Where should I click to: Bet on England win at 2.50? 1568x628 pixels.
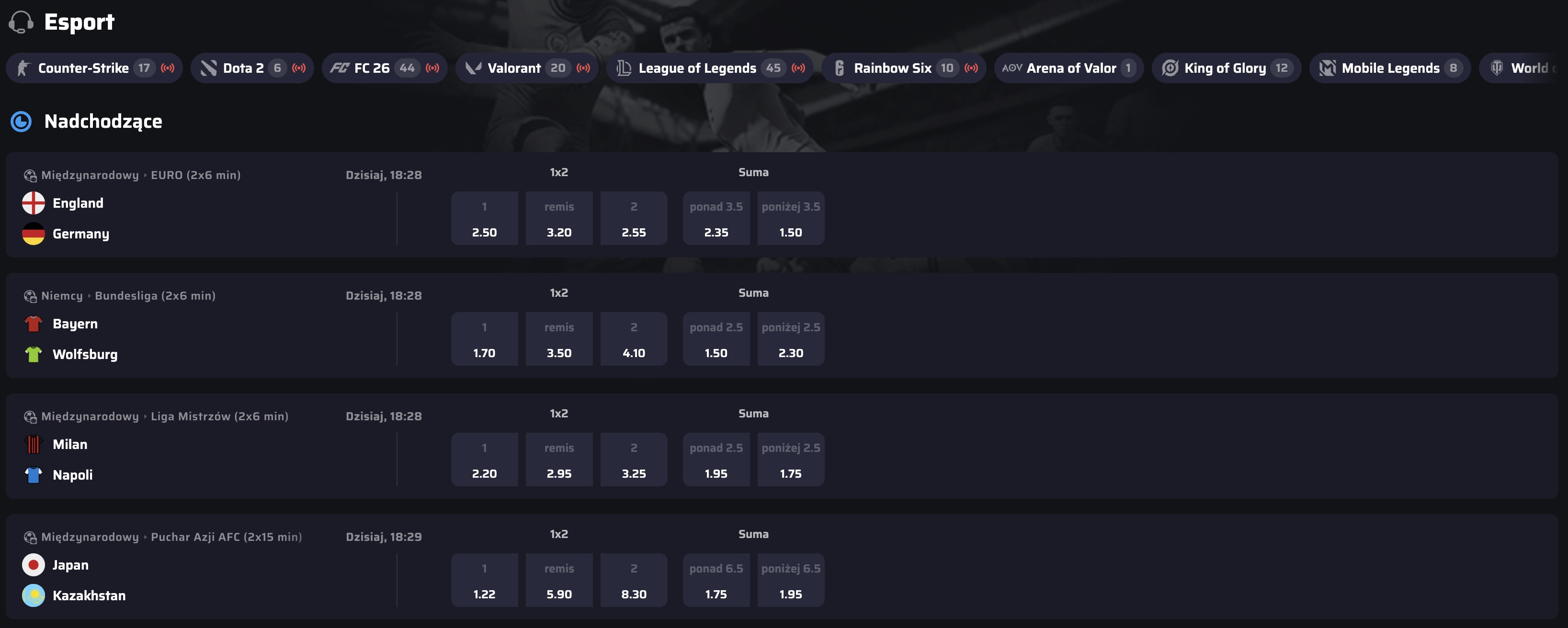[485, 218]
